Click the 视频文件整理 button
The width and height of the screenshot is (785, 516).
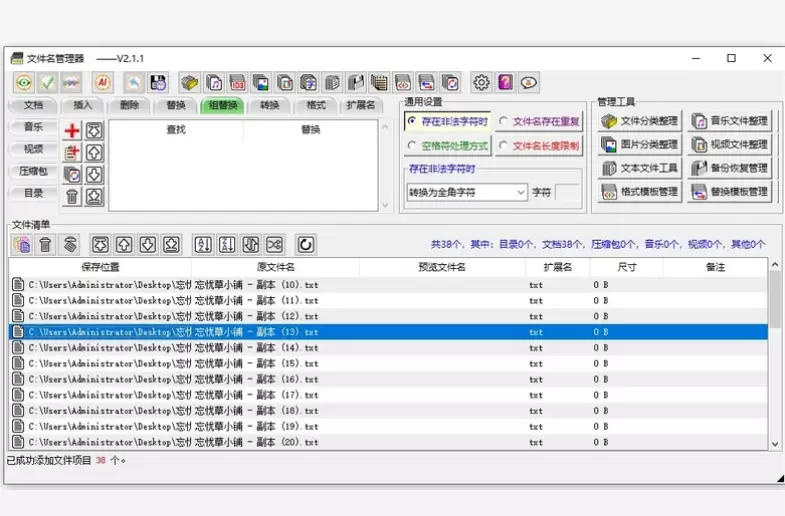click(x=729, y=145)
